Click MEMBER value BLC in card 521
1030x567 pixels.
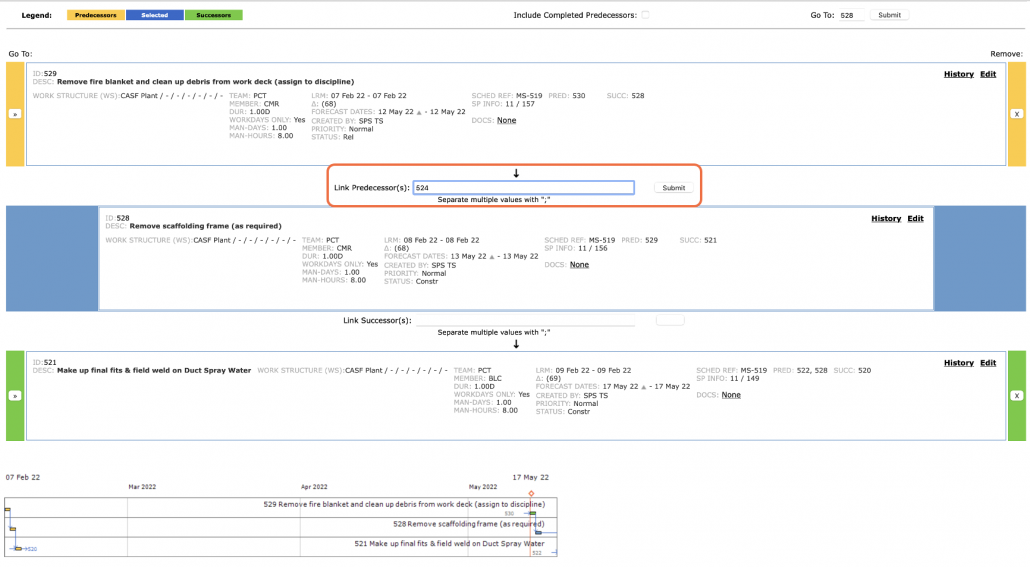[x=495, y=378]
